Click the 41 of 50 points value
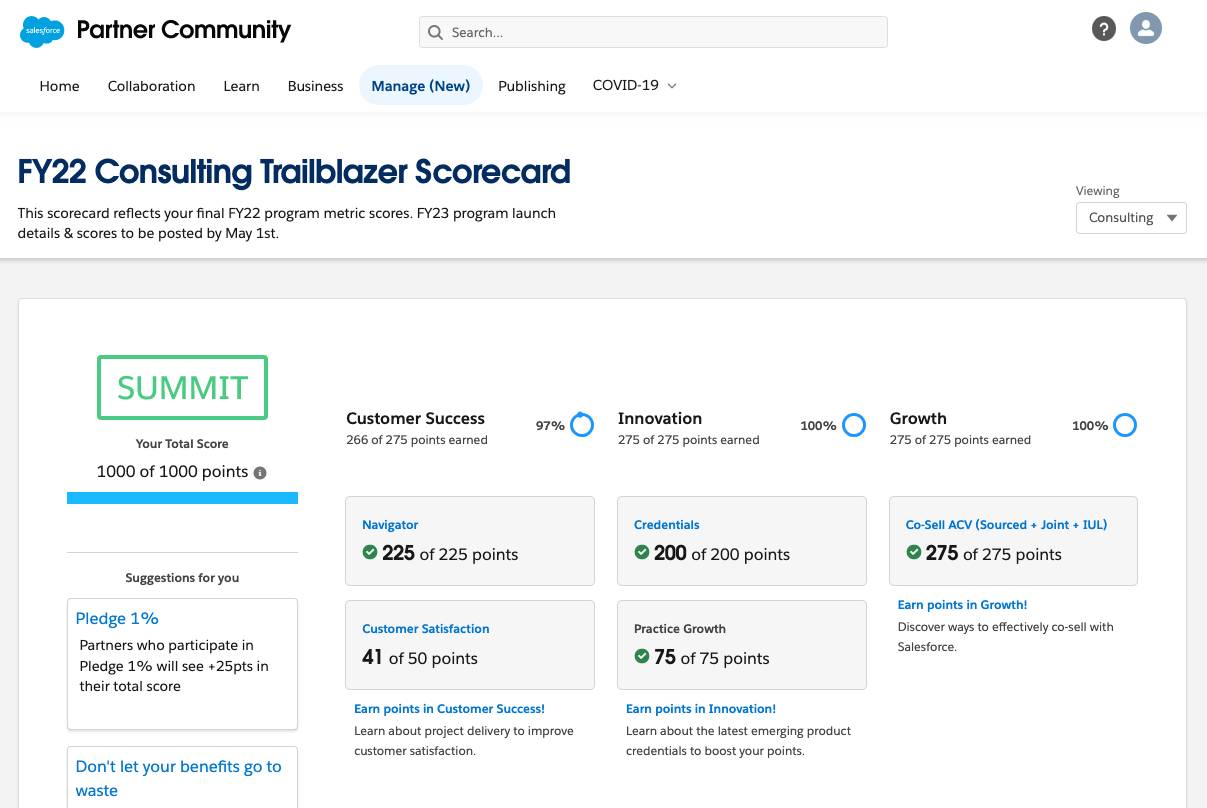The height and width of the screenshot is (808, 1207). coord(420,657)
